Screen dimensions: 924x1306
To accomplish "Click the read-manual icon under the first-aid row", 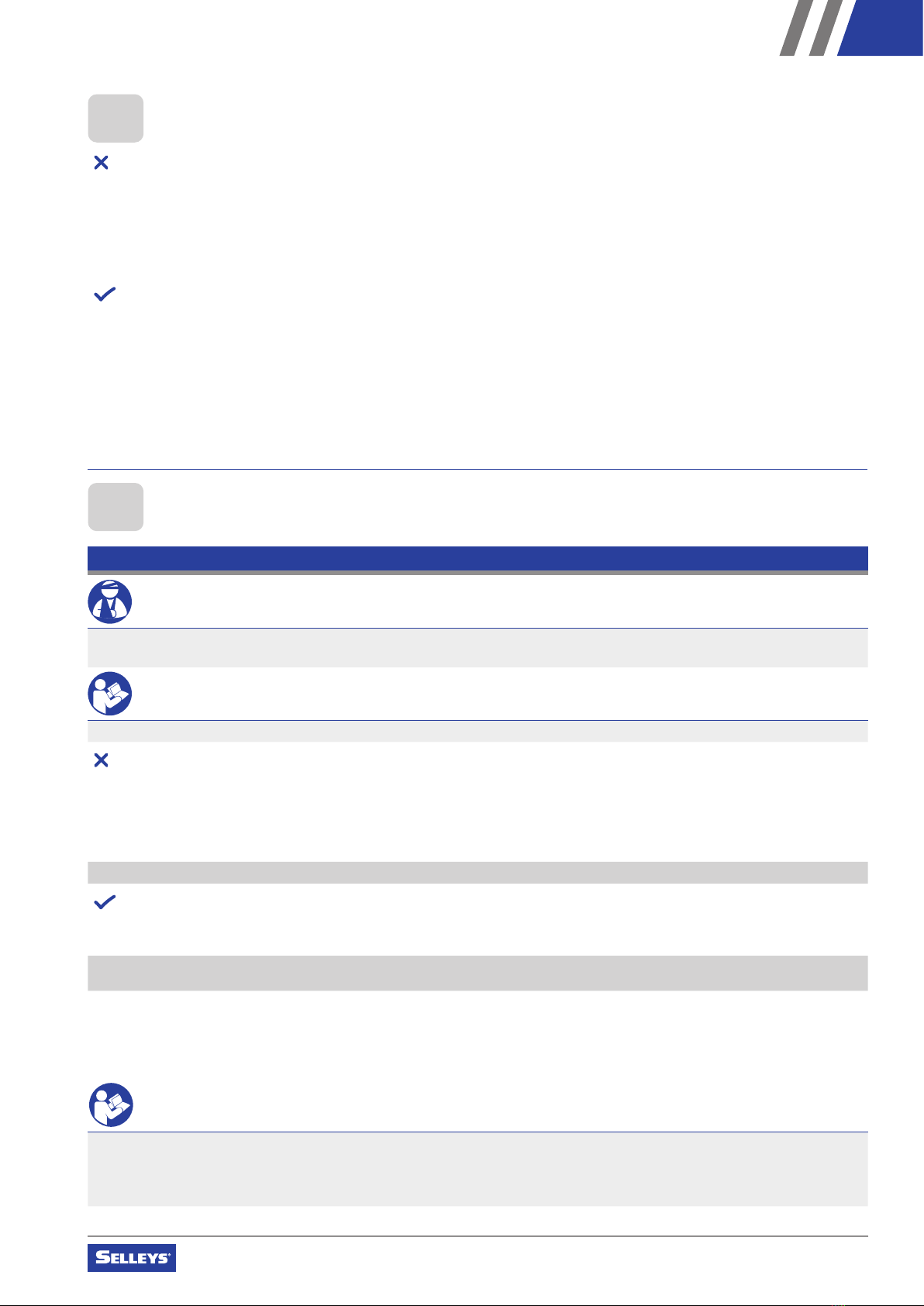I will coord(110,694).
